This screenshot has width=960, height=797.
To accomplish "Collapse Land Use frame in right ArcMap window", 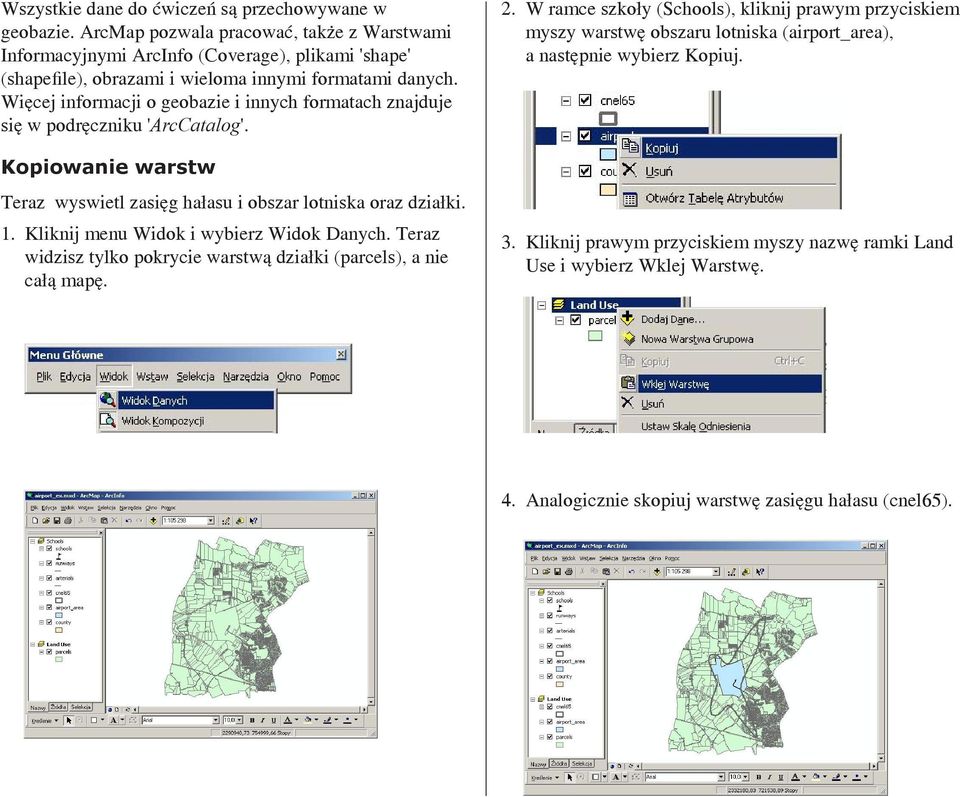I will tap(533, 698).
